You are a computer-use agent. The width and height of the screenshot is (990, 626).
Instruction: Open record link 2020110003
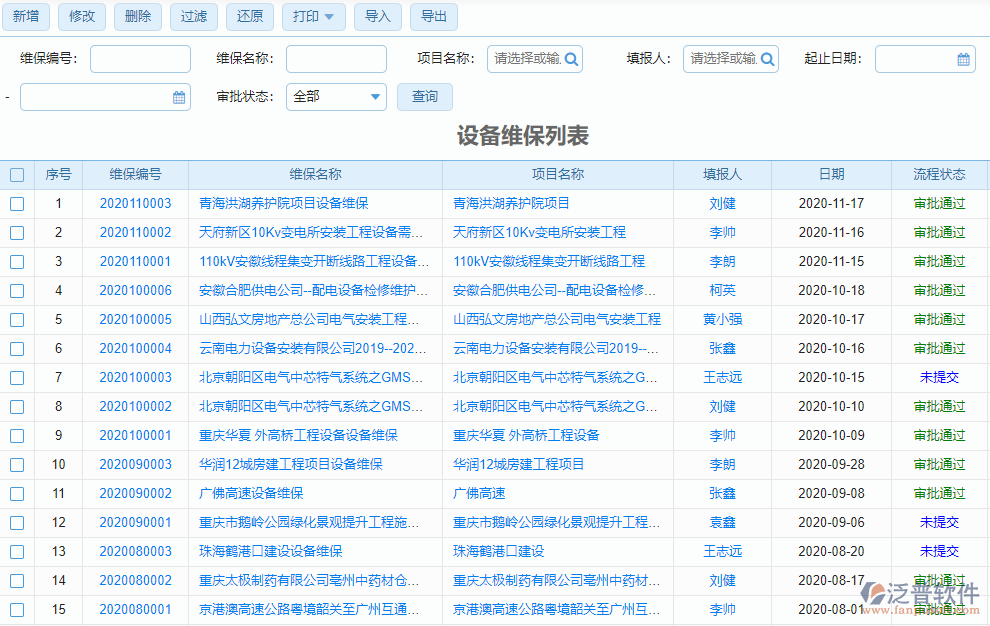point(138,203)
